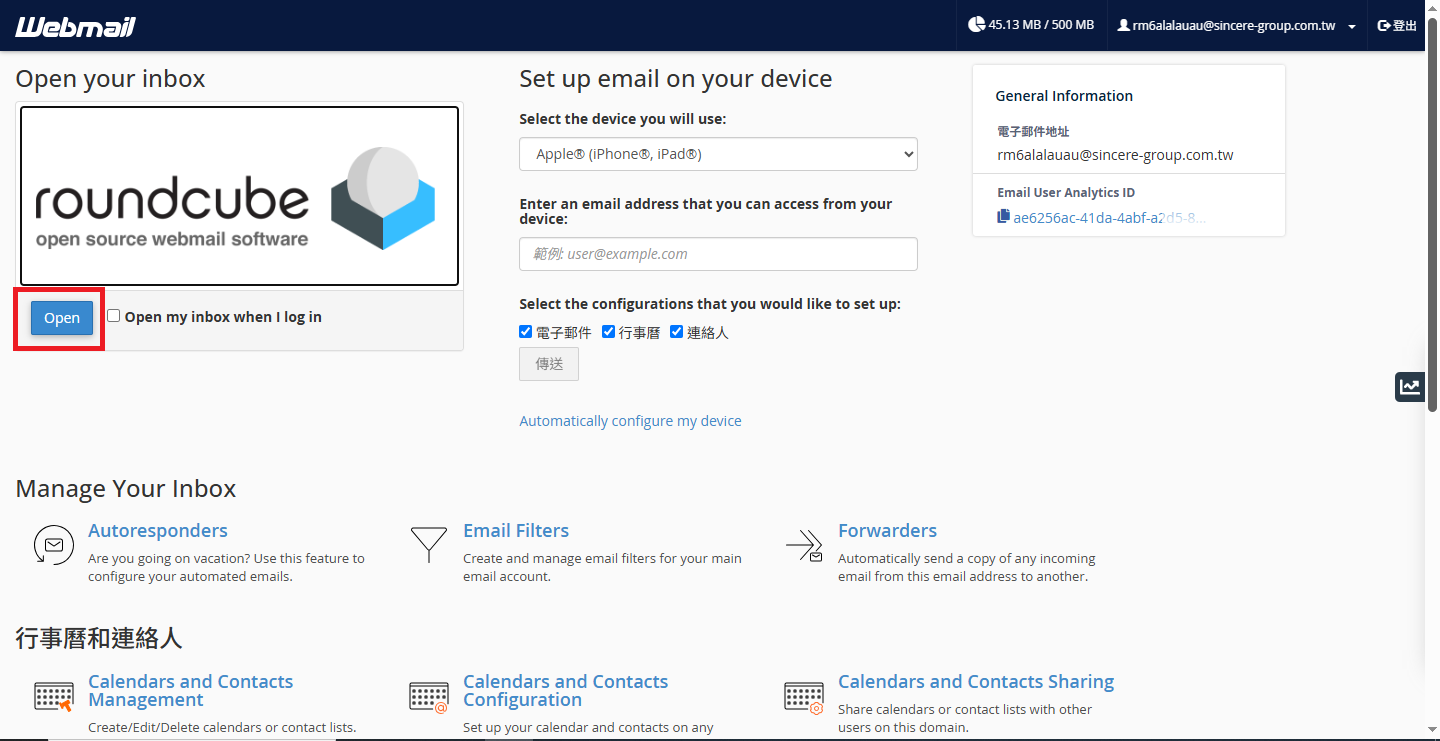Screen dimensions: 1440x741
Task: Click the Forwarders arrow icon
Action: point(804,545)
